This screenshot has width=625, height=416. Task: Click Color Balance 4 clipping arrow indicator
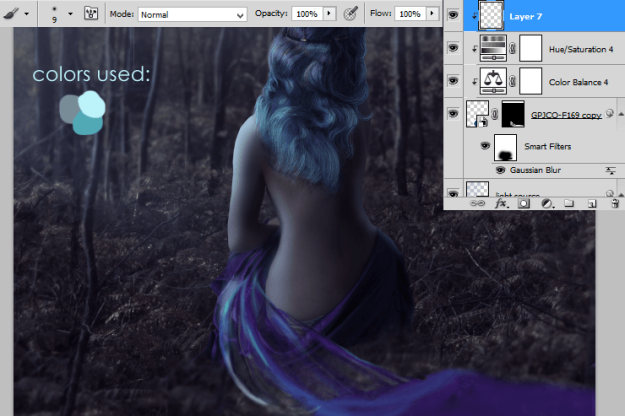click(x=474, y=81)
